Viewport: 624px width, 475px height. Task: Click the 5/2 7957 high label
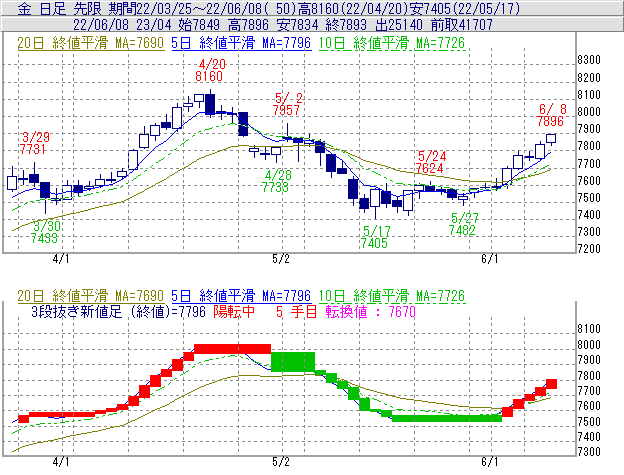pos(287,104)
